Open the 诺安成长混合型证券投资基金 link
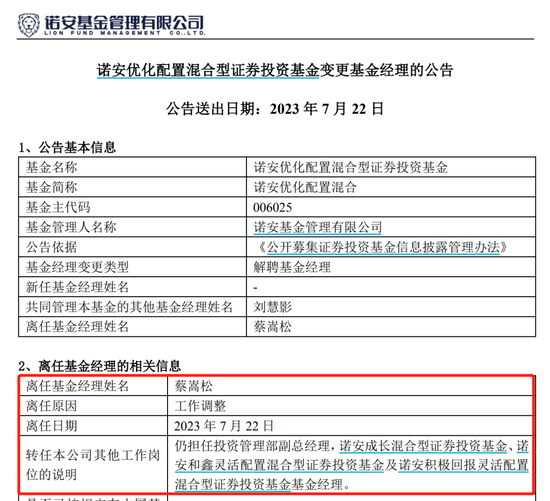 tap(423, 446)
